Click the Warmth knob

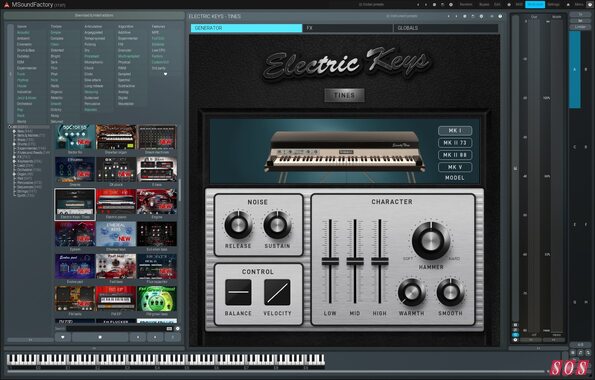(411, 292)
